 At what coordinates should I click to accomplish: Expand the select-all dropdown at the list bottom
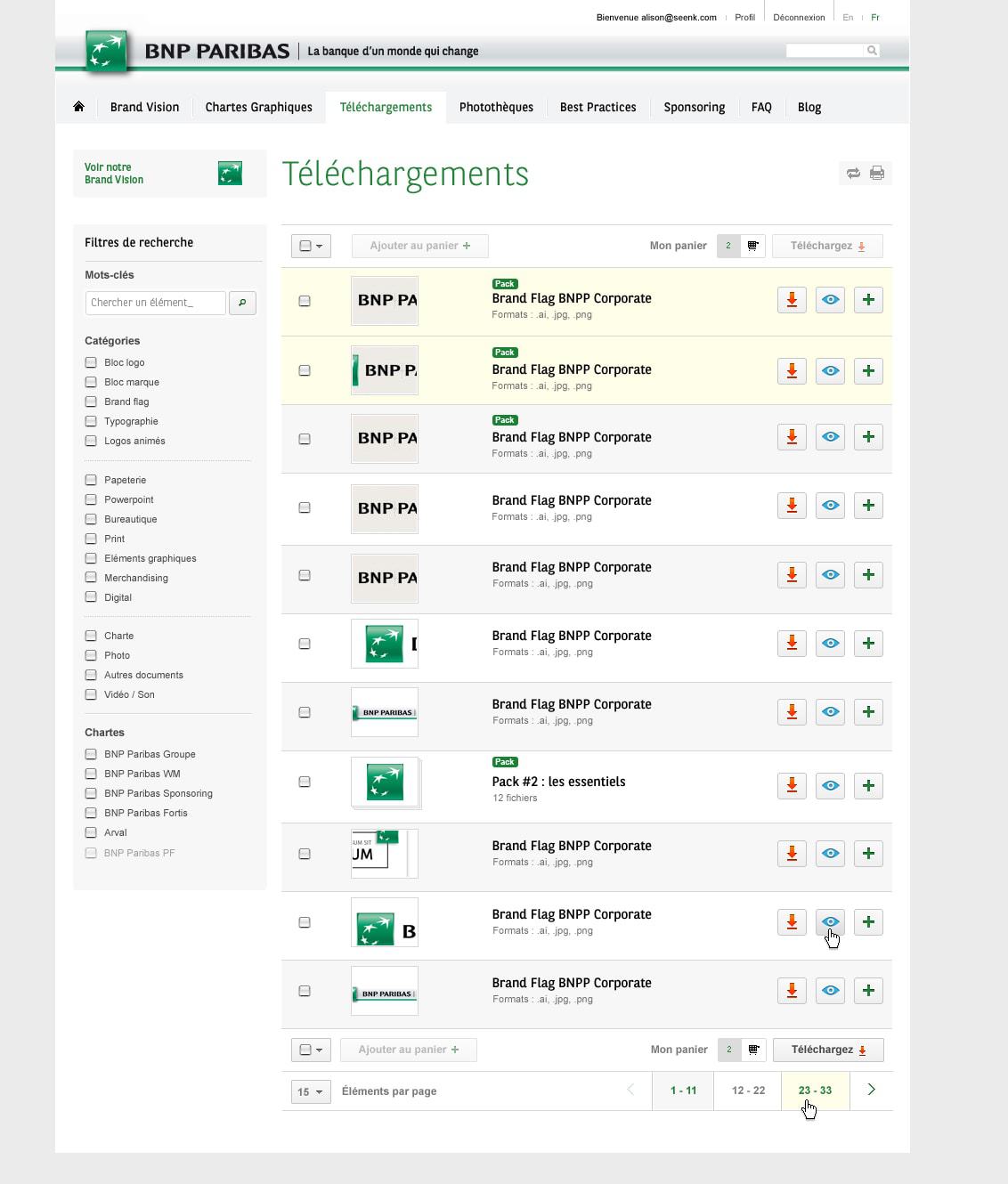(x=311, y=1050)
